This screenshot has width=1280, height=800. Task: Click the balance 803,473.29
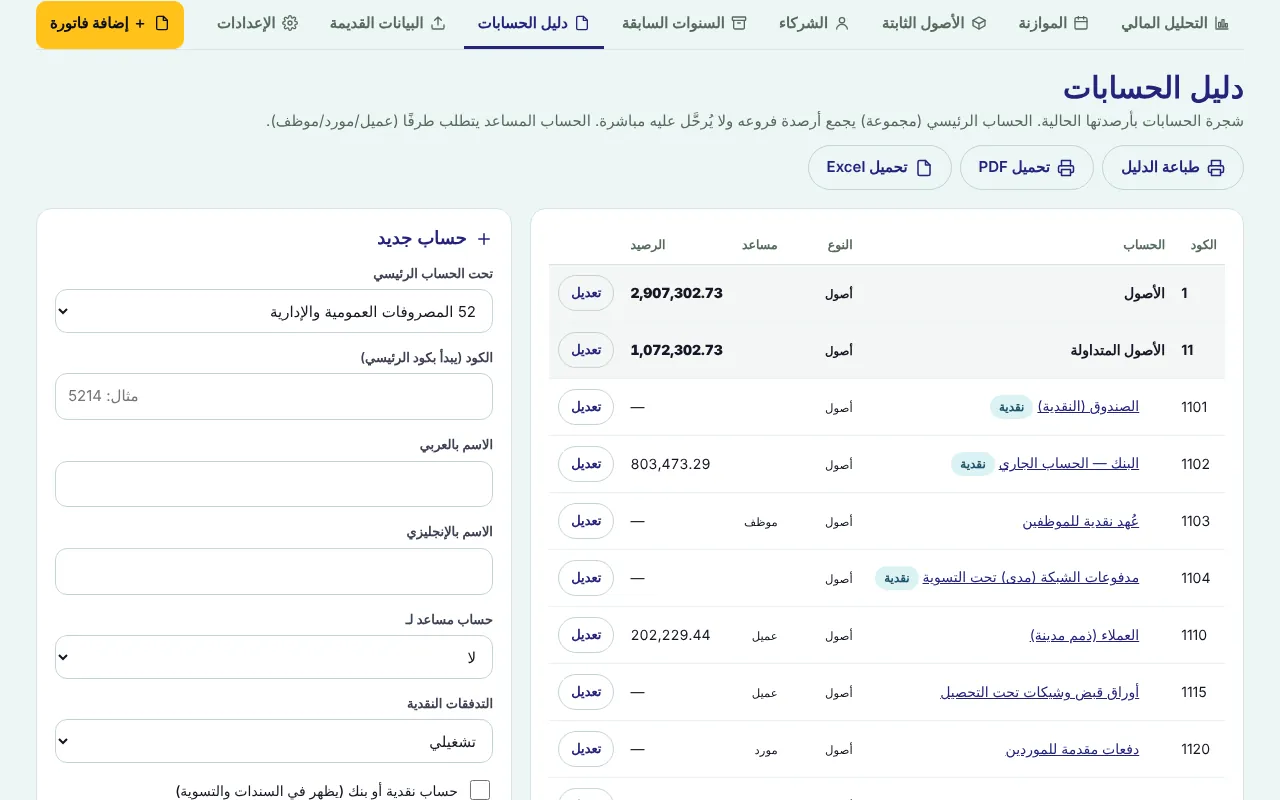(671, 464)
